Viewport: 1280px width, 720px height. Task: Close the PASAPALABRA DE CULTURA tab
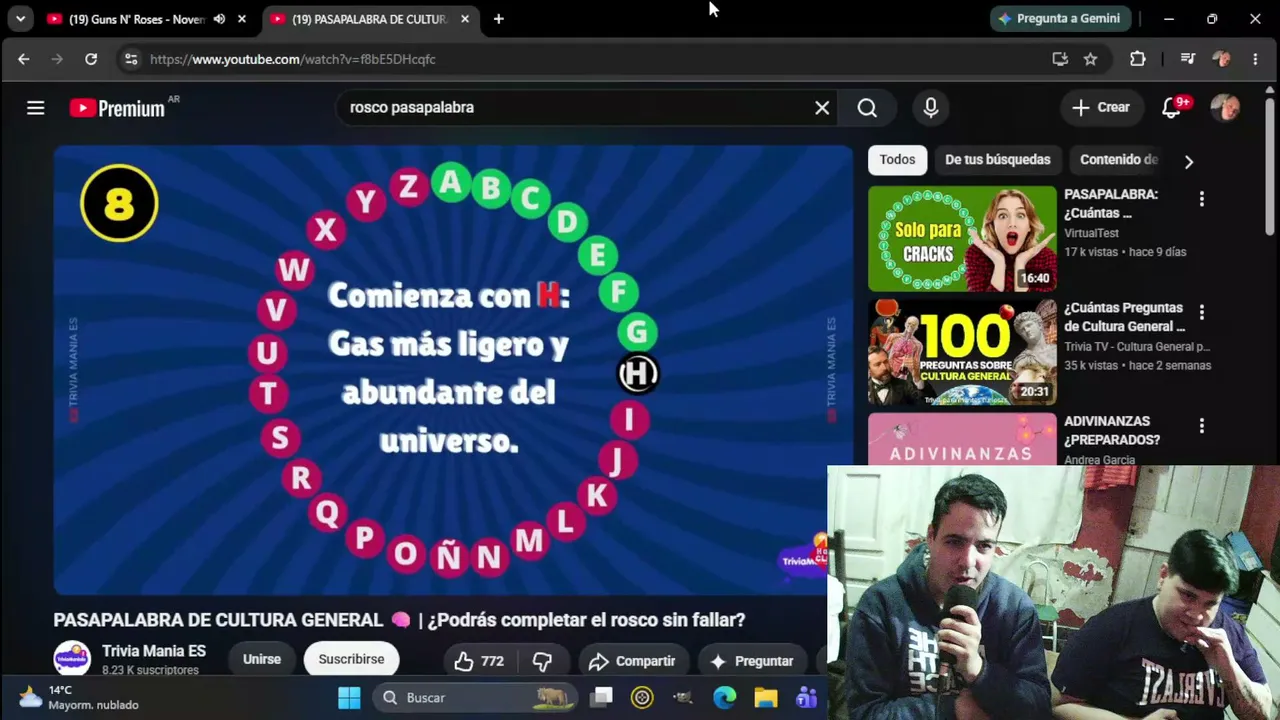point(465,19)
